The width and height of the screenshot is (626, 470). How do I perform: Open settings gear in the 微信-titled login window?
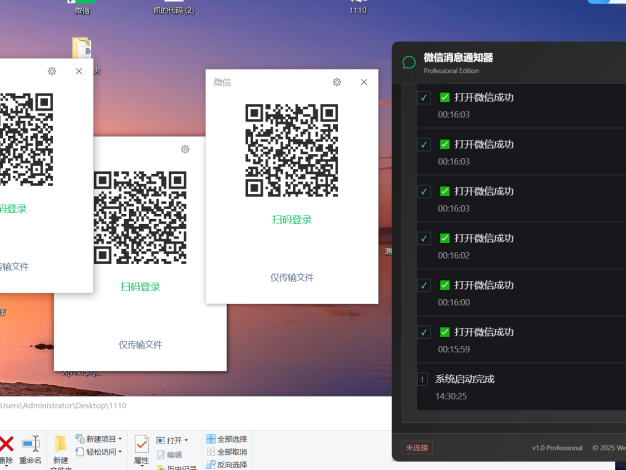coord(337,82)
